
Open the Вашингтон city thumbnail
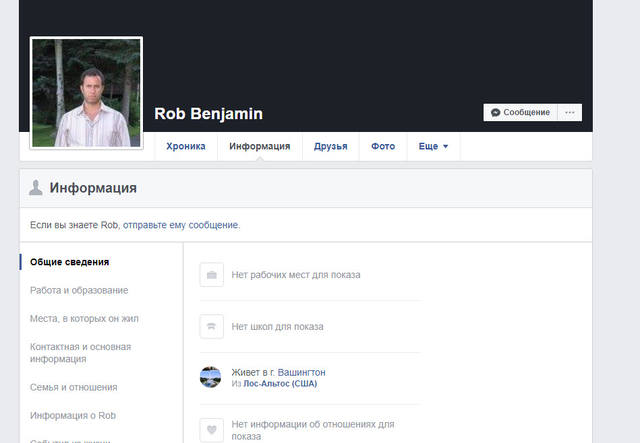point(211,377)
